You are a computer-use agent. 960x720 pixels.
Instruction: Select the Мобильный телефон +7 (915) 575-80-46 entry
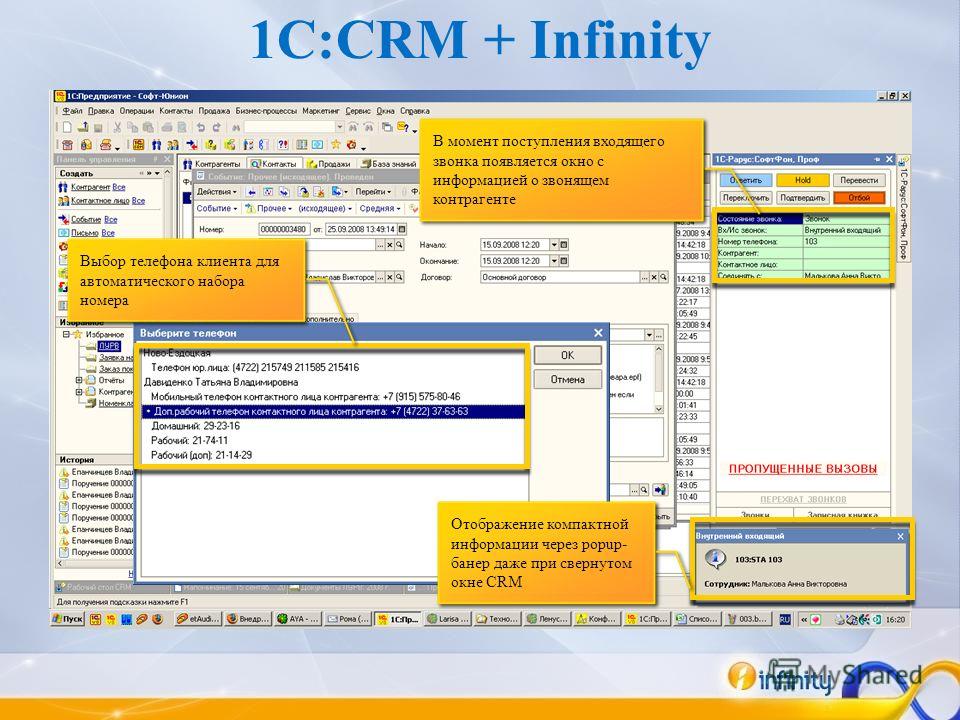[305, 396]
